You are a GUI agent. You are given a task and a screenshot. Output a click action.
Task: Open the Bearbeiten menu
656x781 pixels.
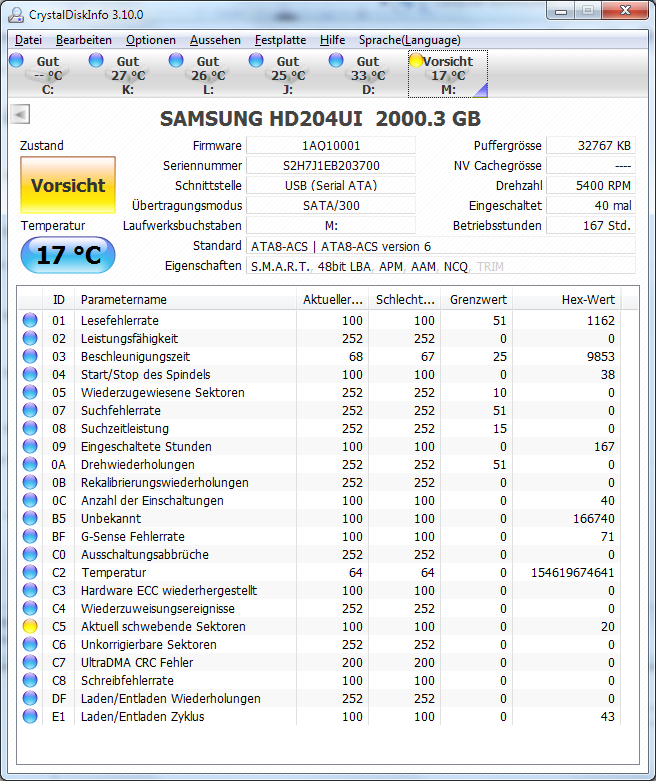84,40
